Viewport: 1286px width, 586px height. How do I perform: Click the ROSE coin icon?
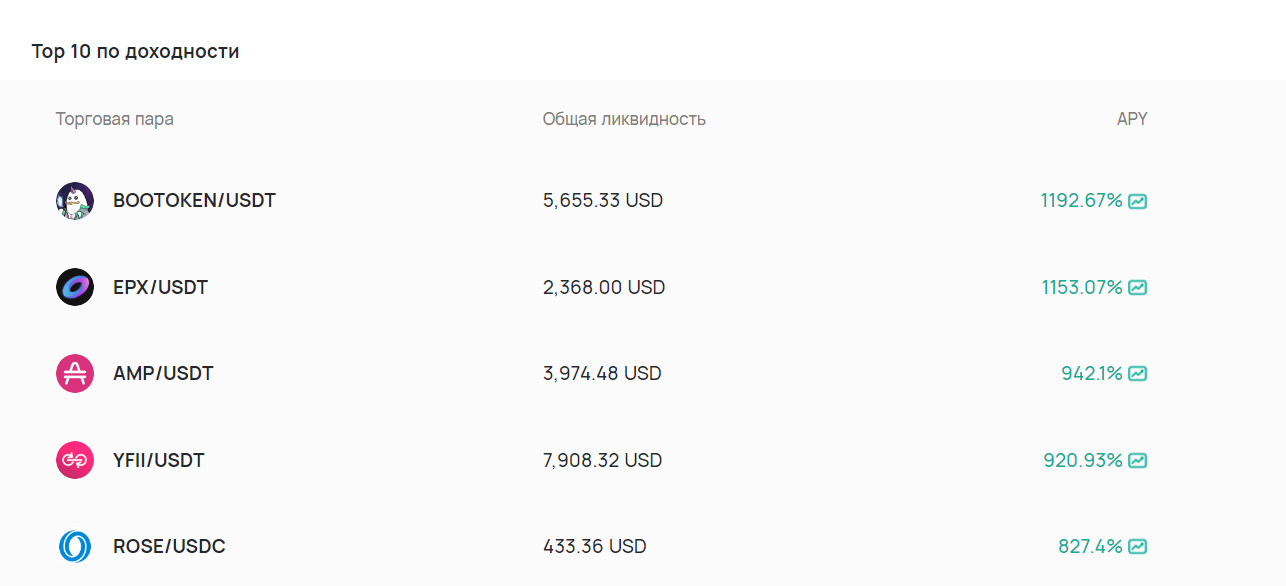[x=75, y=547]
